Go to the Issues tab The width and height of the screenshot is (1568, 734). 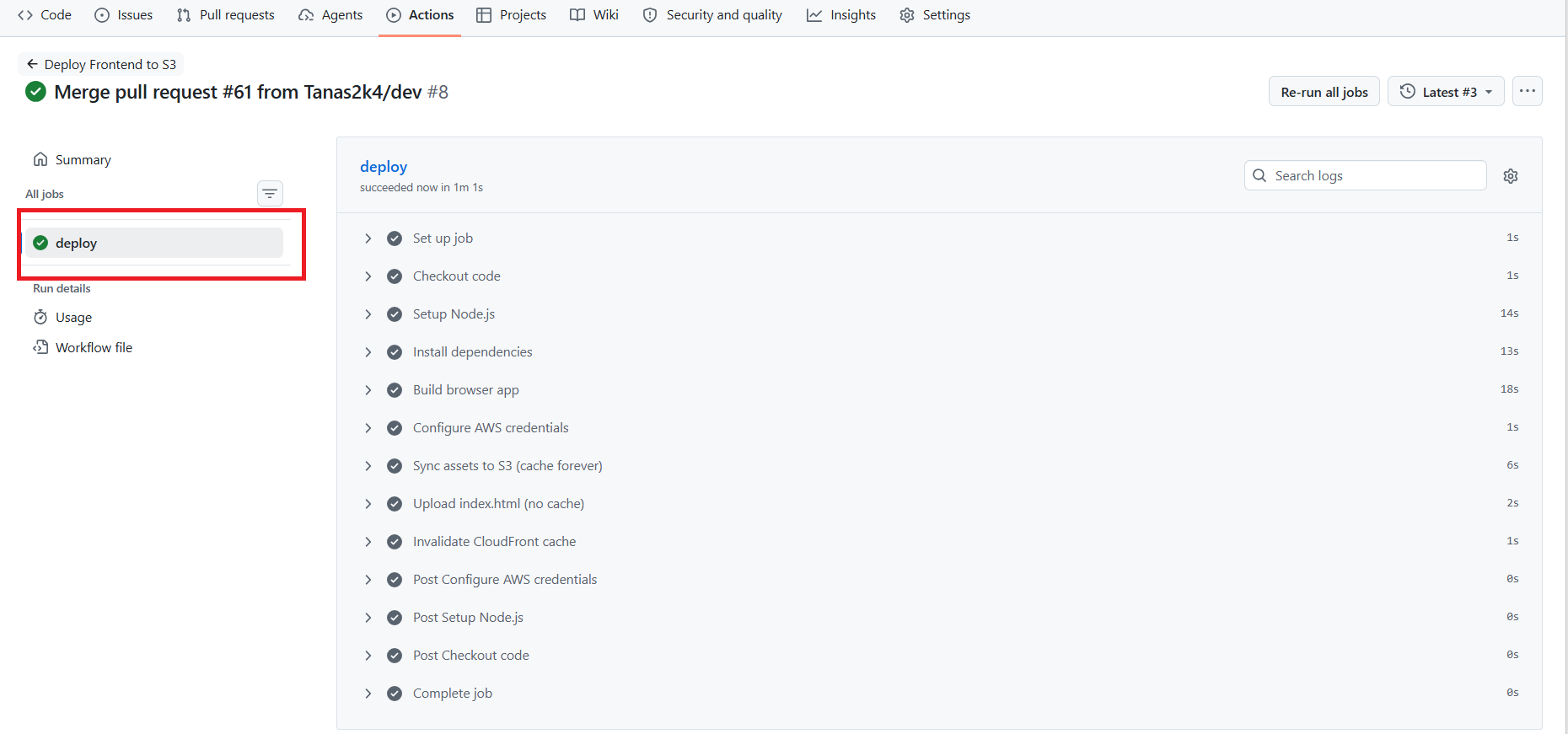point(124,15)
